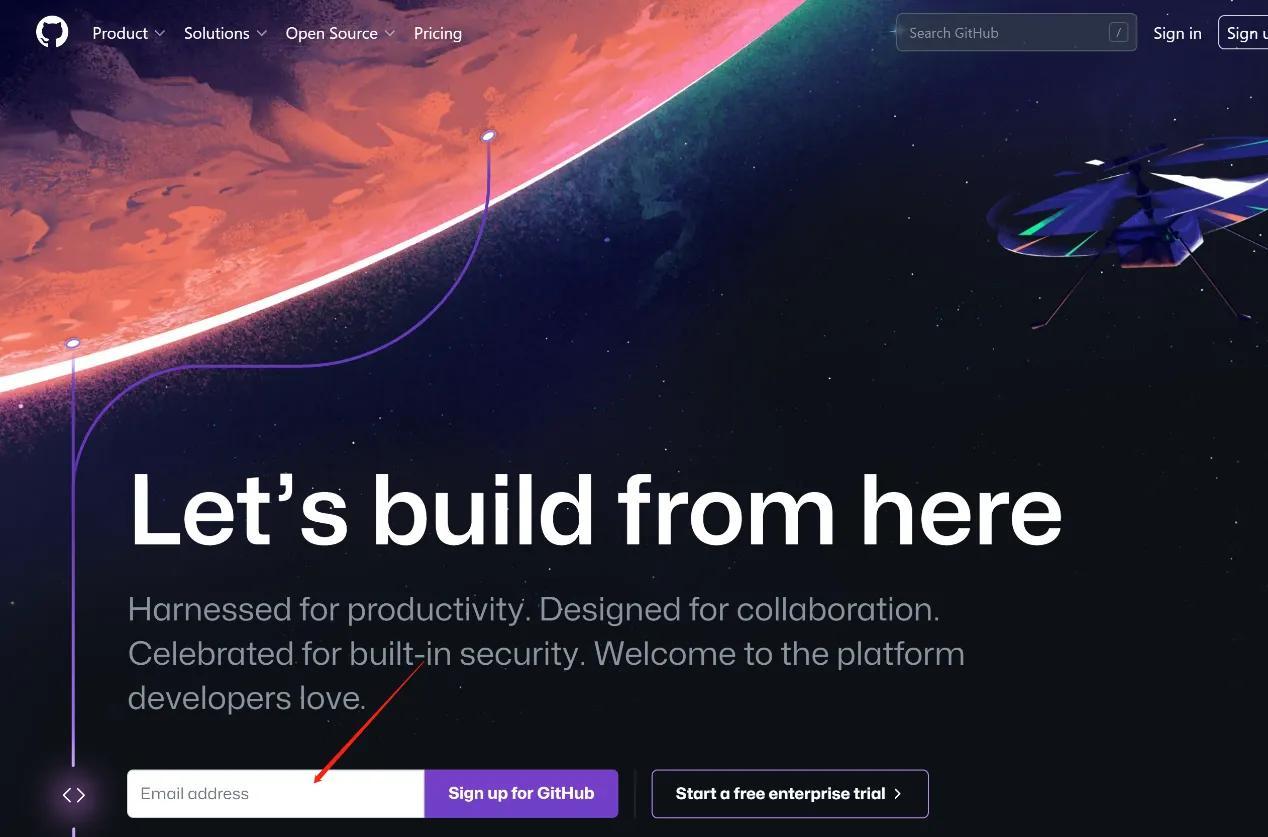Open the Pricing page
The image size is (1268, 837).
[438, 33]
